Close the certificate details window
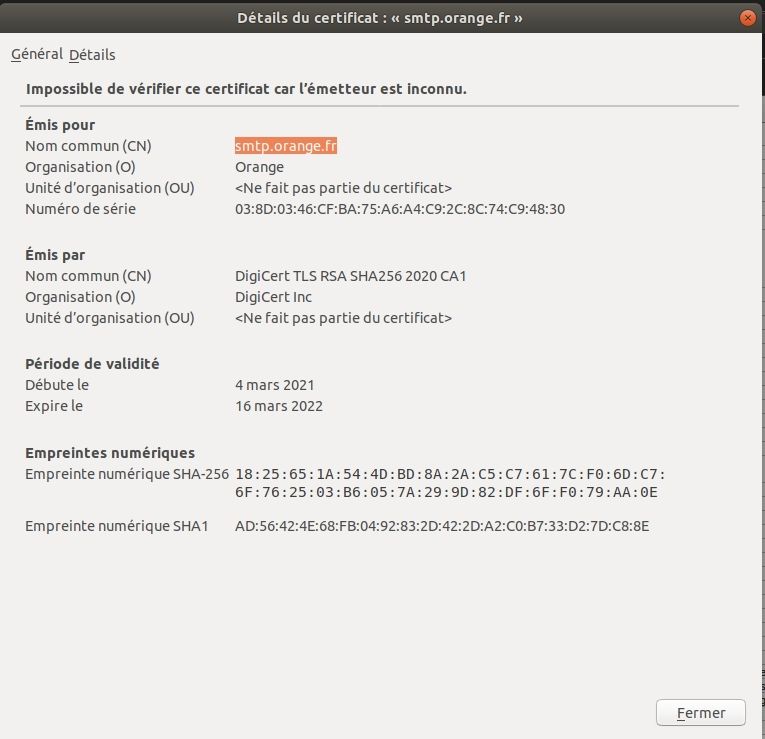This screenshot has width=765, height=739. pyautogui.click(x=747, y=18)
